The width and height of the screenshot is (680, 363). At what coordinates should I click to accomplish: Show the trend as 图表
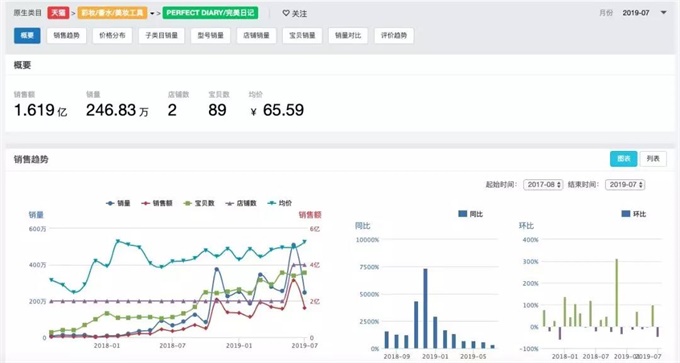624,159
